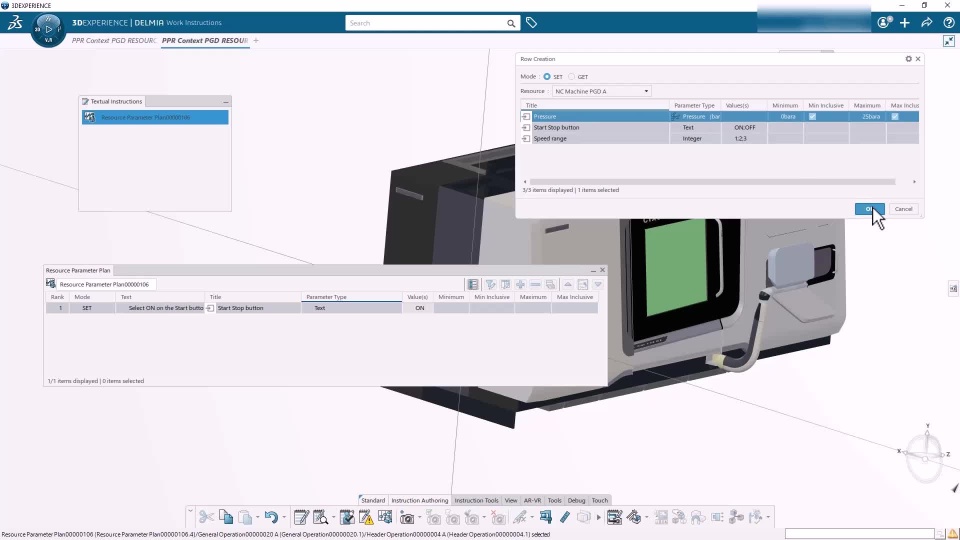
Task: Click the expand-view icon at top right corner
Action: click(949, 41)
